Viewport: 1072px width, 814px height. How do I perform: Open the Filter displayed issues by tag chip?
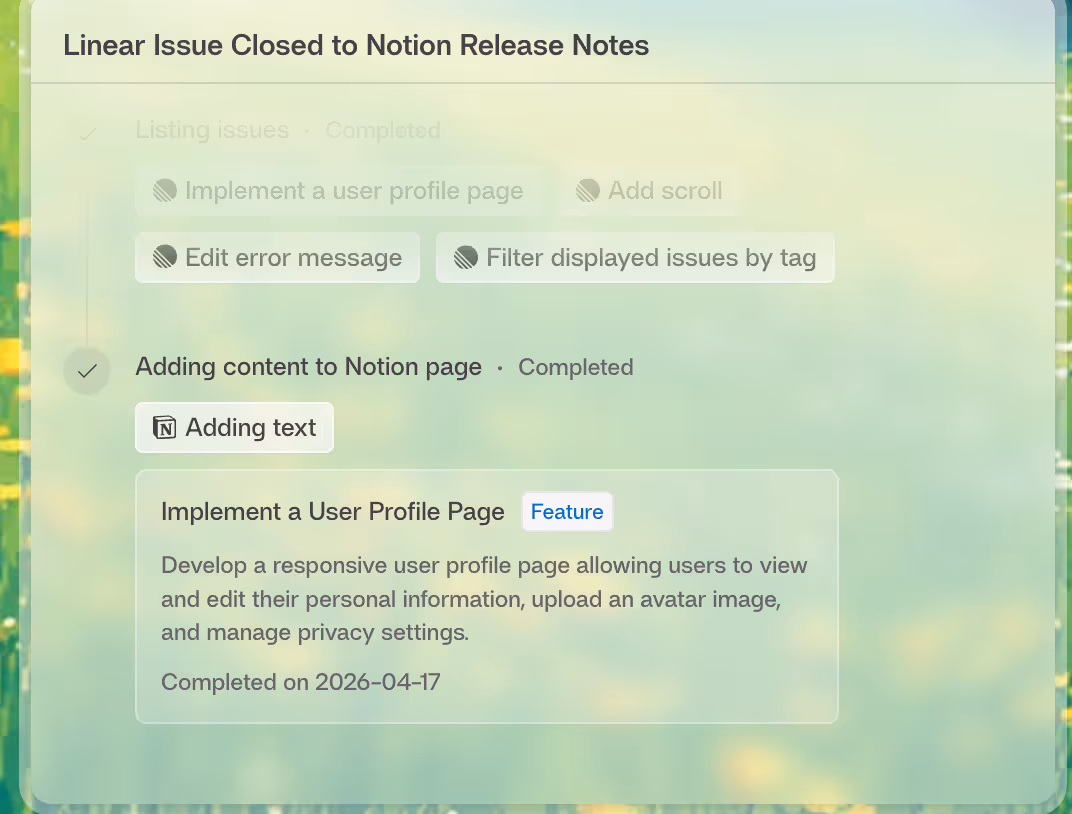point(635,257)
